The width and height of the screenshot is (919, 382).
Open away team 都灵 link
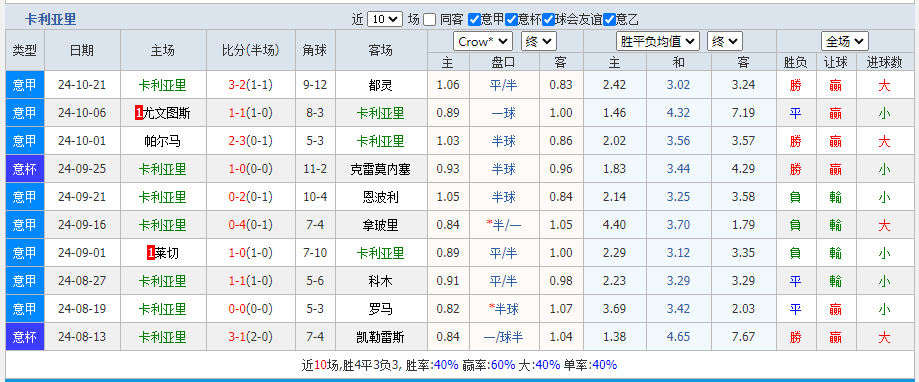(381, 86)
